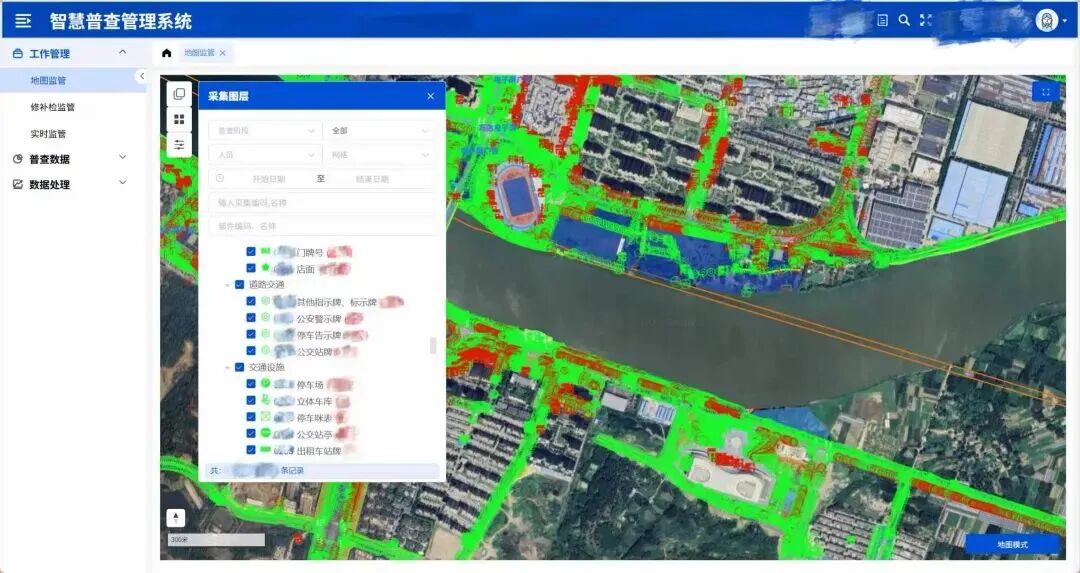This screenshot has width=1080, height=573.
Task: Focus the collection code/name search input
Action: [322, 203]
